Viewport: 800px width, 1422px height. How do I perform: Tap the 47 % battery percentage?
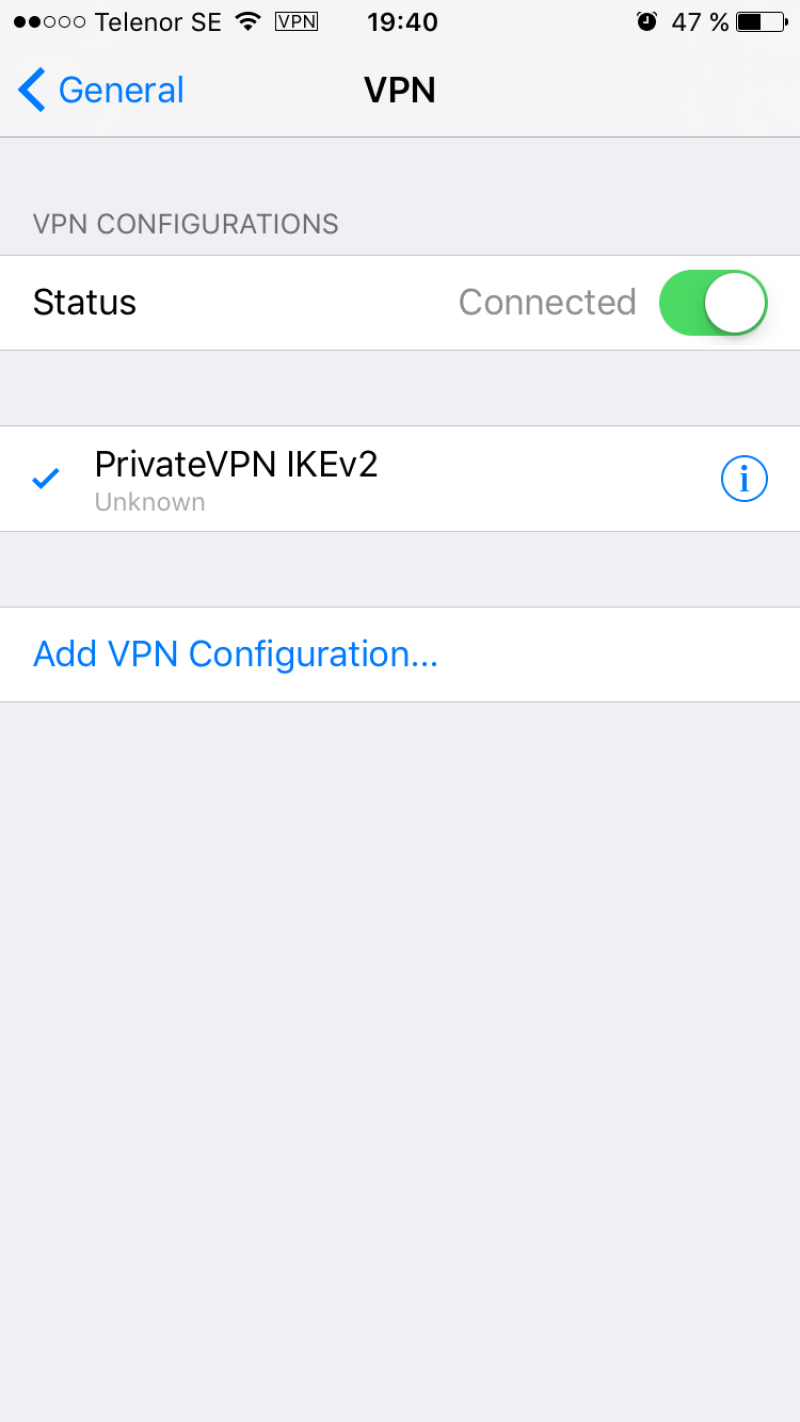point(700,22)
